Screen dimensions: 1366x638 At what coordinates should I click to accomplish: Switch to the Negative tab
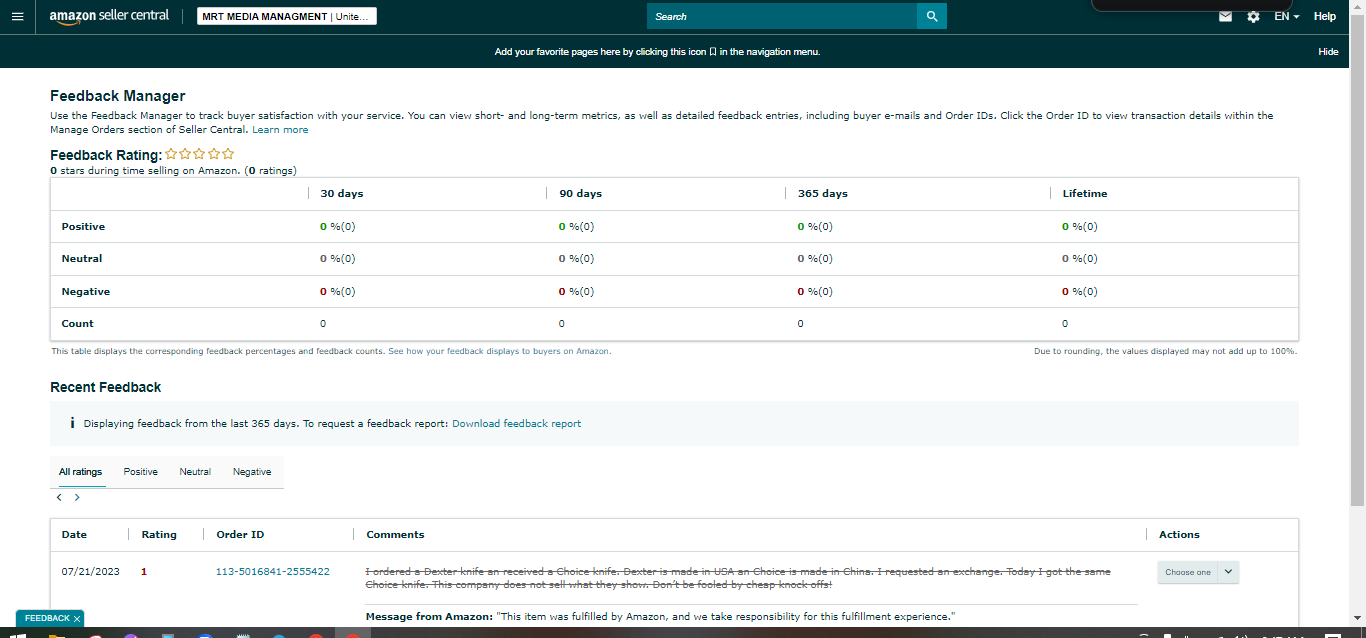[x=252, y=472]
